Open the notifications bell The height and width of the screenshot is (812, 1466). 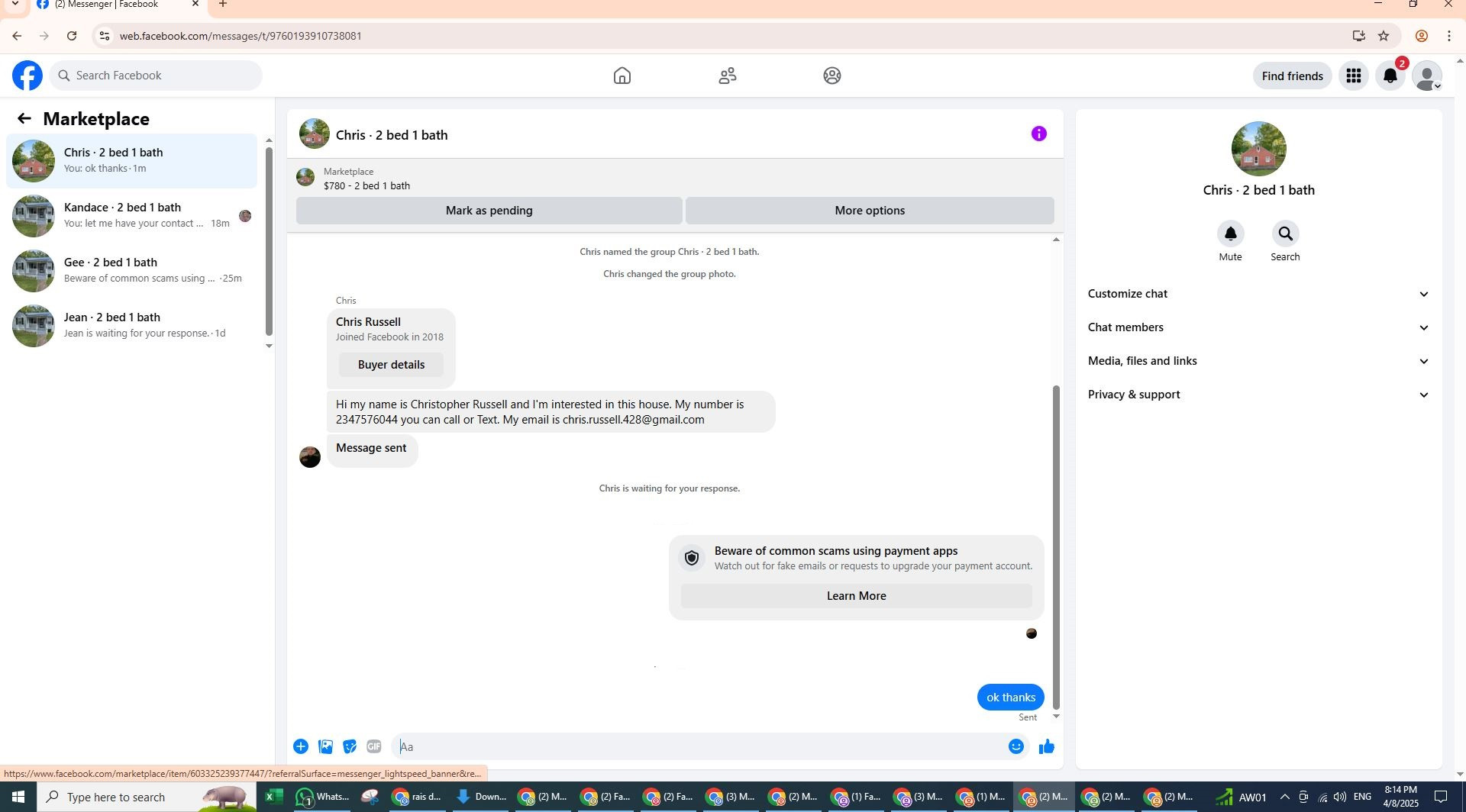point(1390,76)
